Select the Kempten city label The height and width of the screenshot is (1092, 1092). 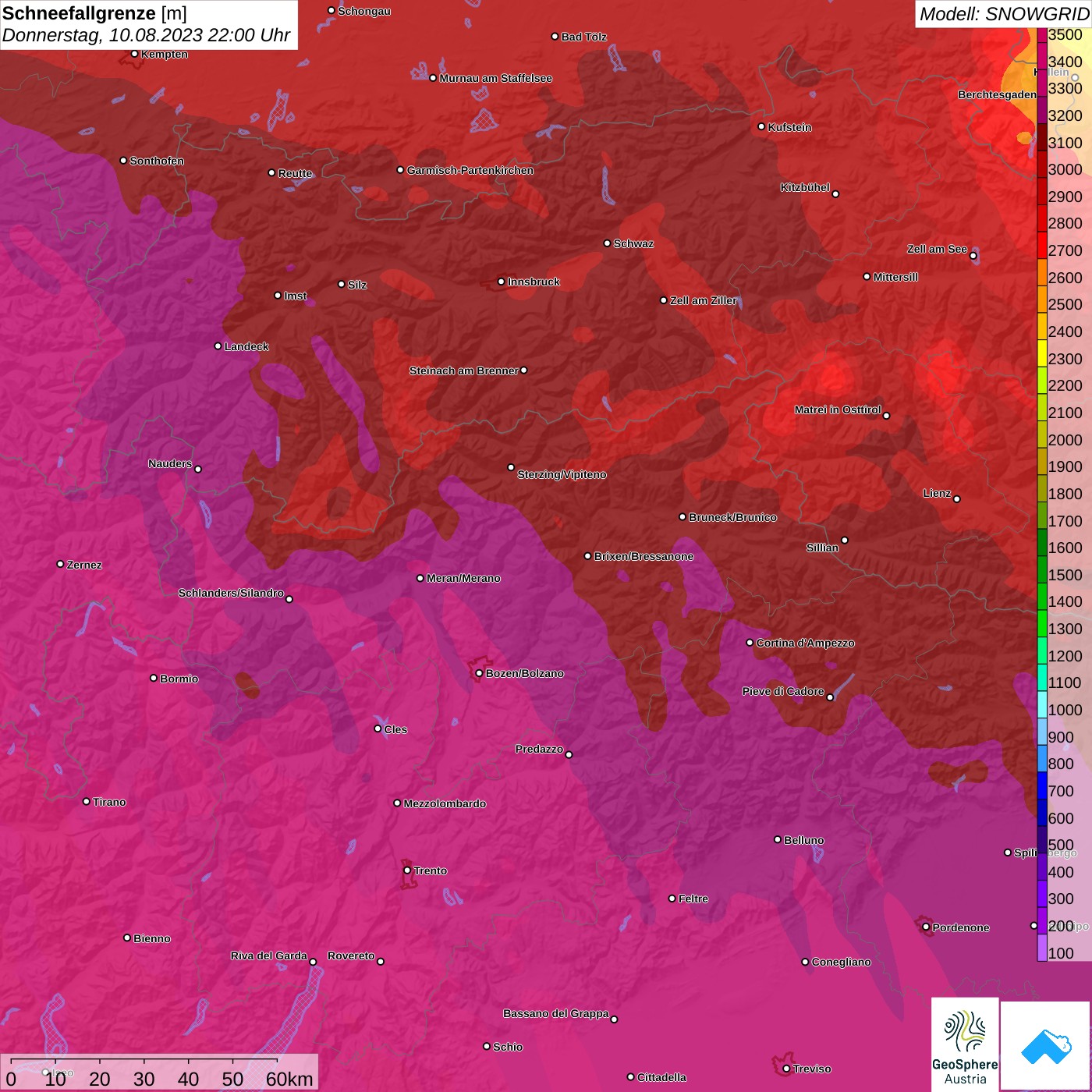point(164,54)
